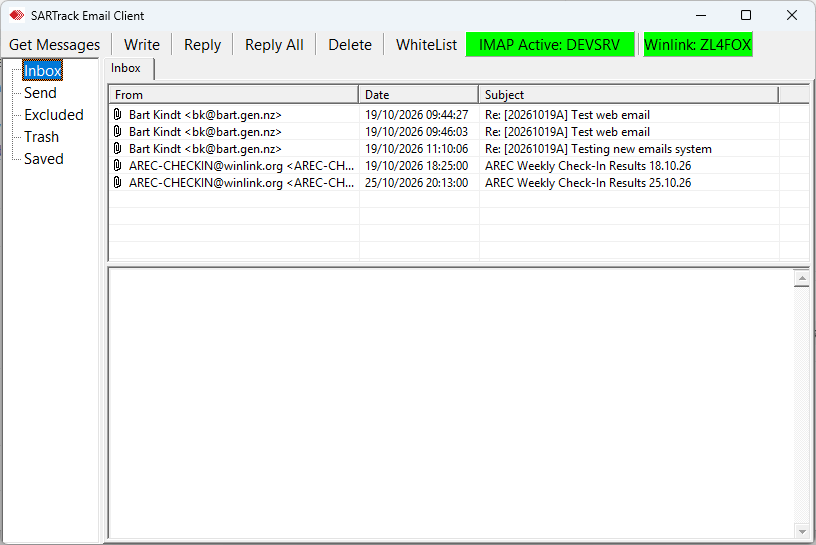
Task: Click the SARTrack red logo icon
Action: pyautogui.click(x=17, y=16)
